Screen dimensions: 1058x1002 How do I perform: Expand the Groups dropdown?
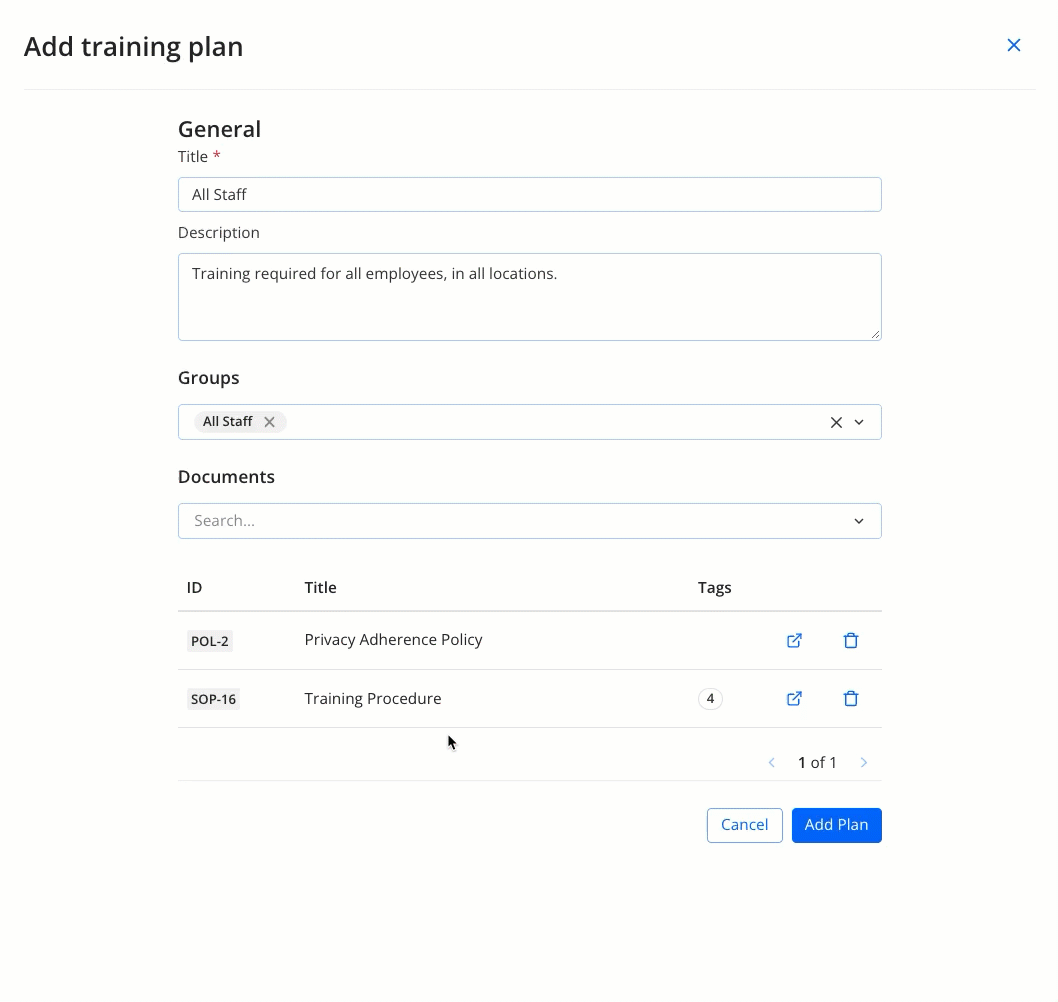point(860,421)
